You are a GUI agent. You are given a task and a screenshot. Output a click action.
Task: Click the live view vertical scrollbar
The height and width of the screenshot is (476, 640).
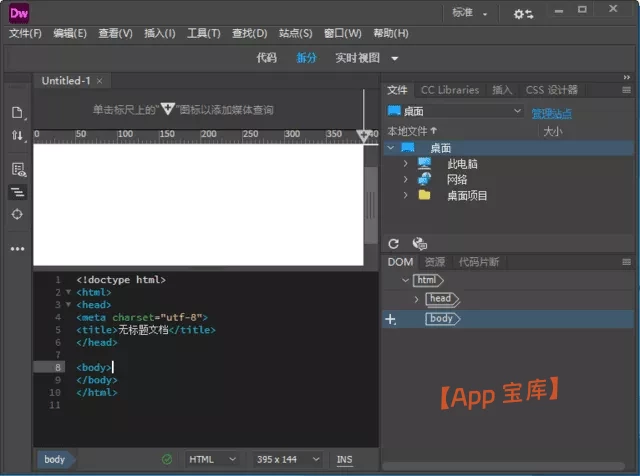371,205
